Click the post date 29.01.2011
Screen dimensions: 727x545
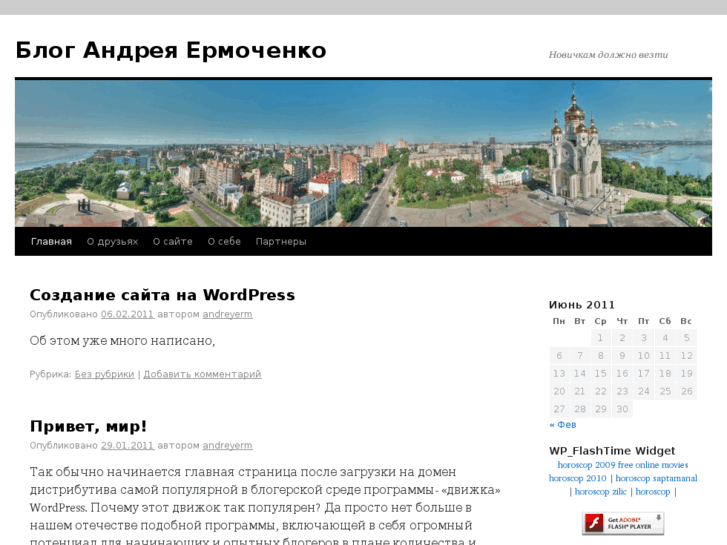point(128,445)
